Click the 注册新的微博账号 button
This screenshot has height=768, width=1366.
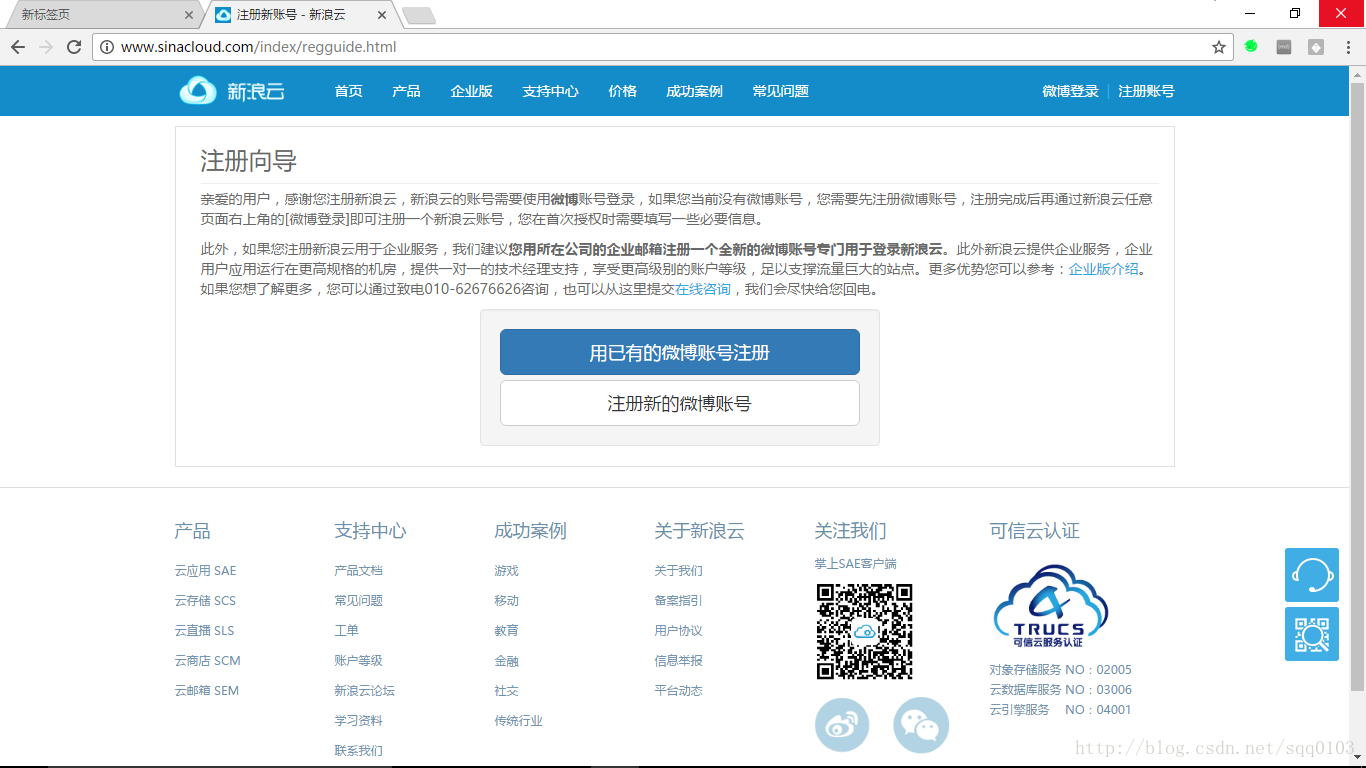680,403
